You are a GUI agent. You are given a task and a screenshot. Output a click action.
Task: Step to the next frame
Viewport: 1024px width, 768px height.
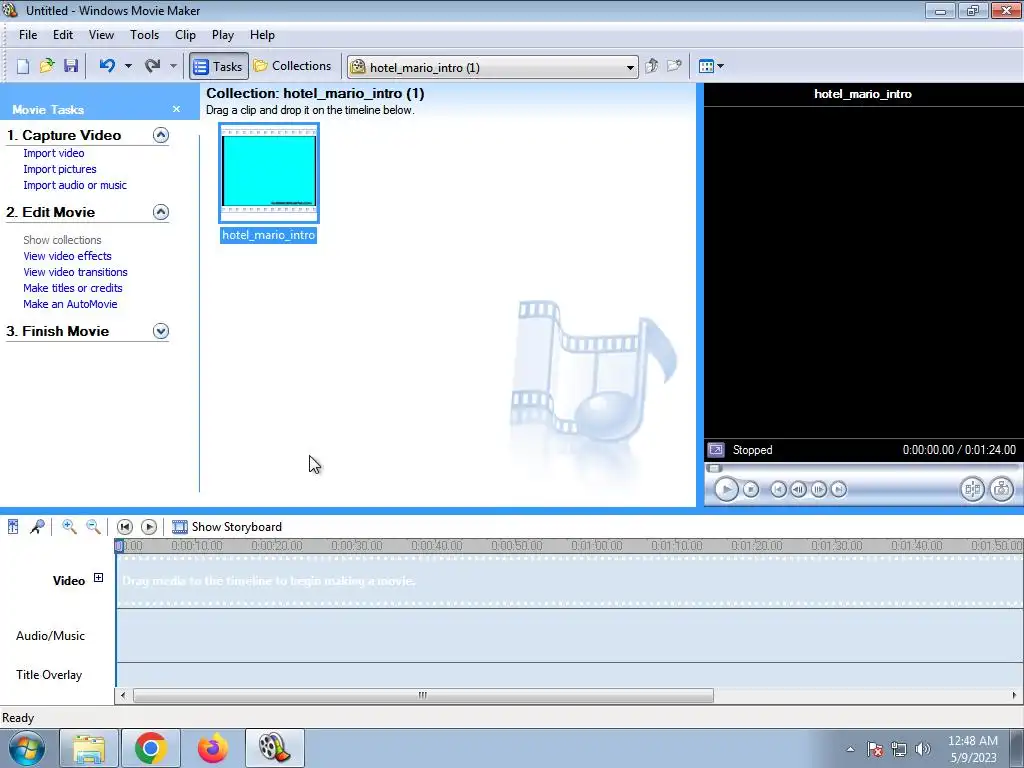[x=818, y=489]
